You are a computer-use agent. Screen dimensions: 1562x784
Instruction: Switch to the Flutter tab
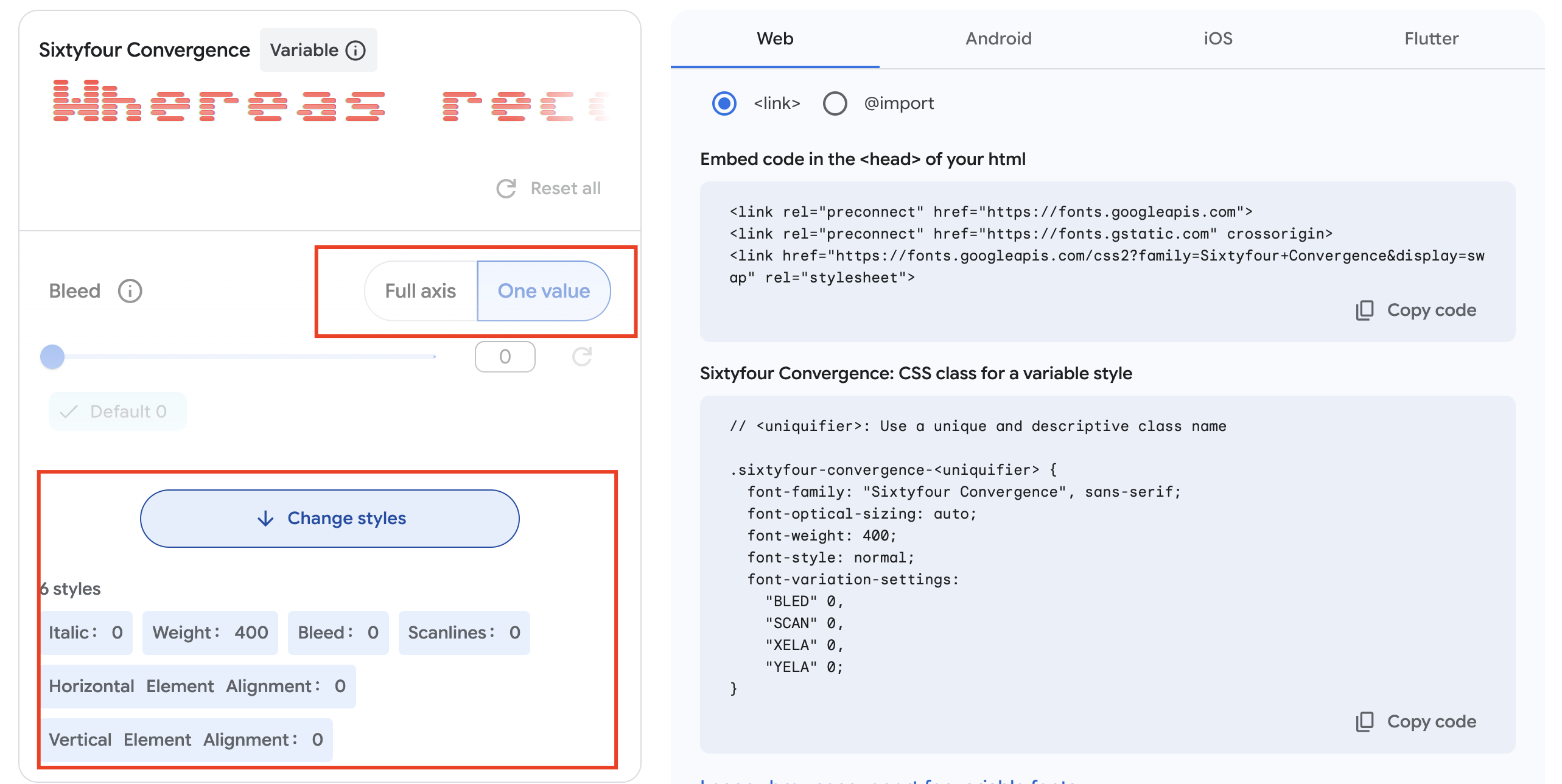coord(1432,39)
